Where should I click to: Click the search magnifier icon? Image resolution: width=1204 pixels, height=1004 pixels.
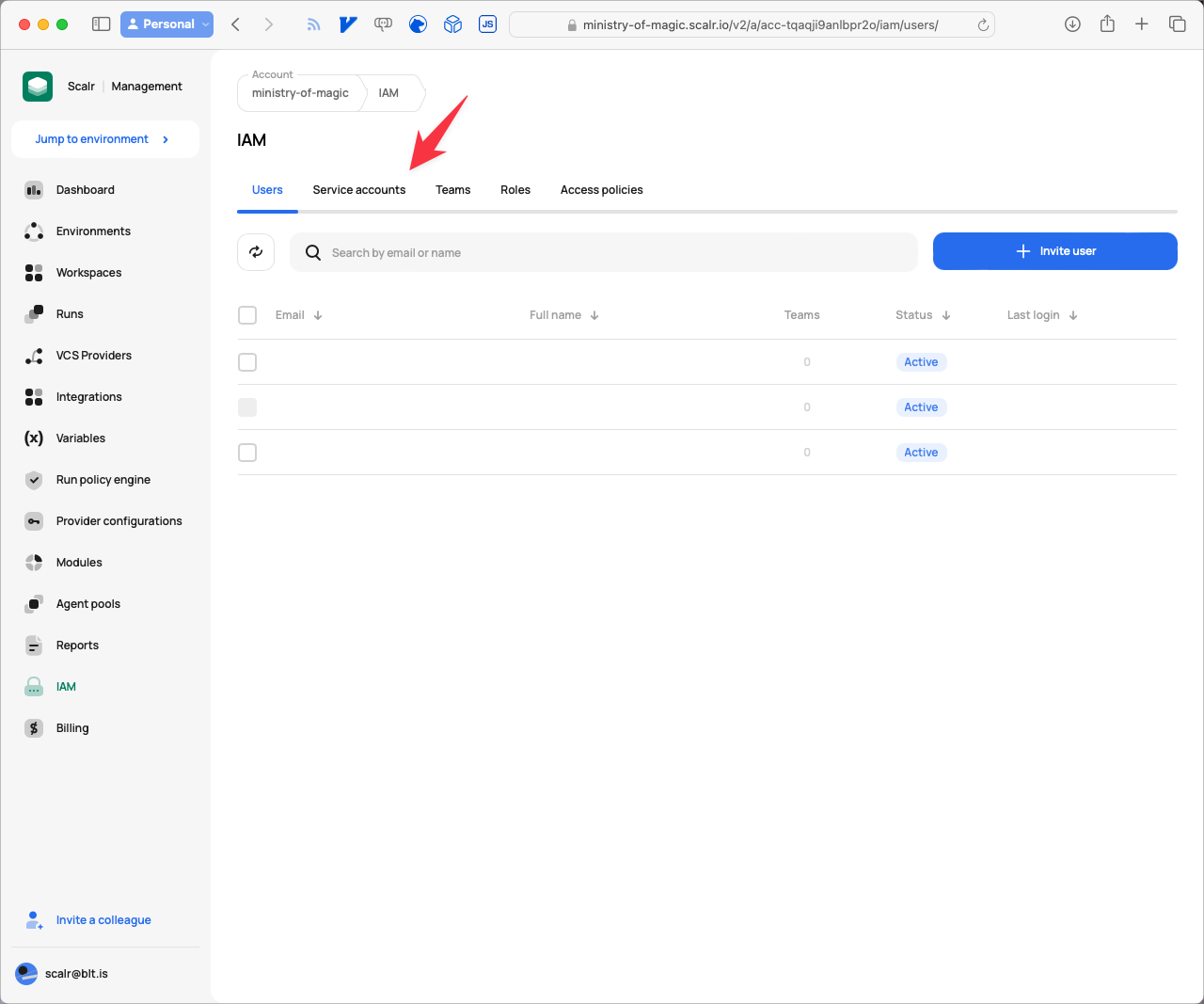click(x=313, y=253)
